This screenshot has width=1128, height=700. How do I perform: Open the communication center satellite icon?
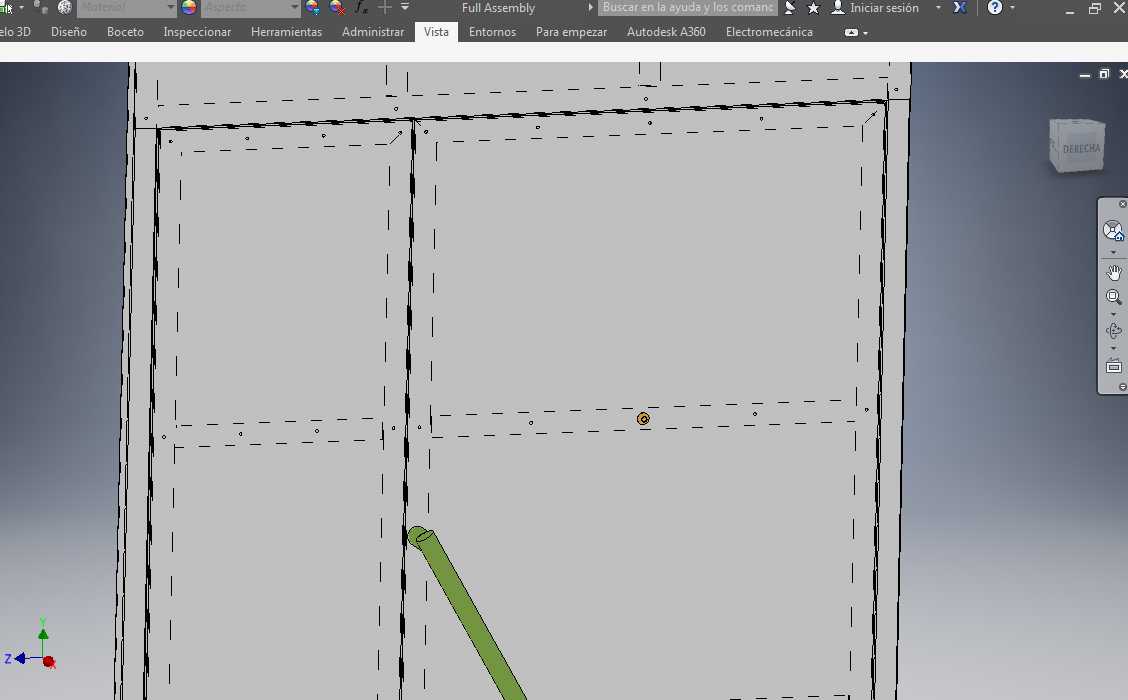coord(790,8)
